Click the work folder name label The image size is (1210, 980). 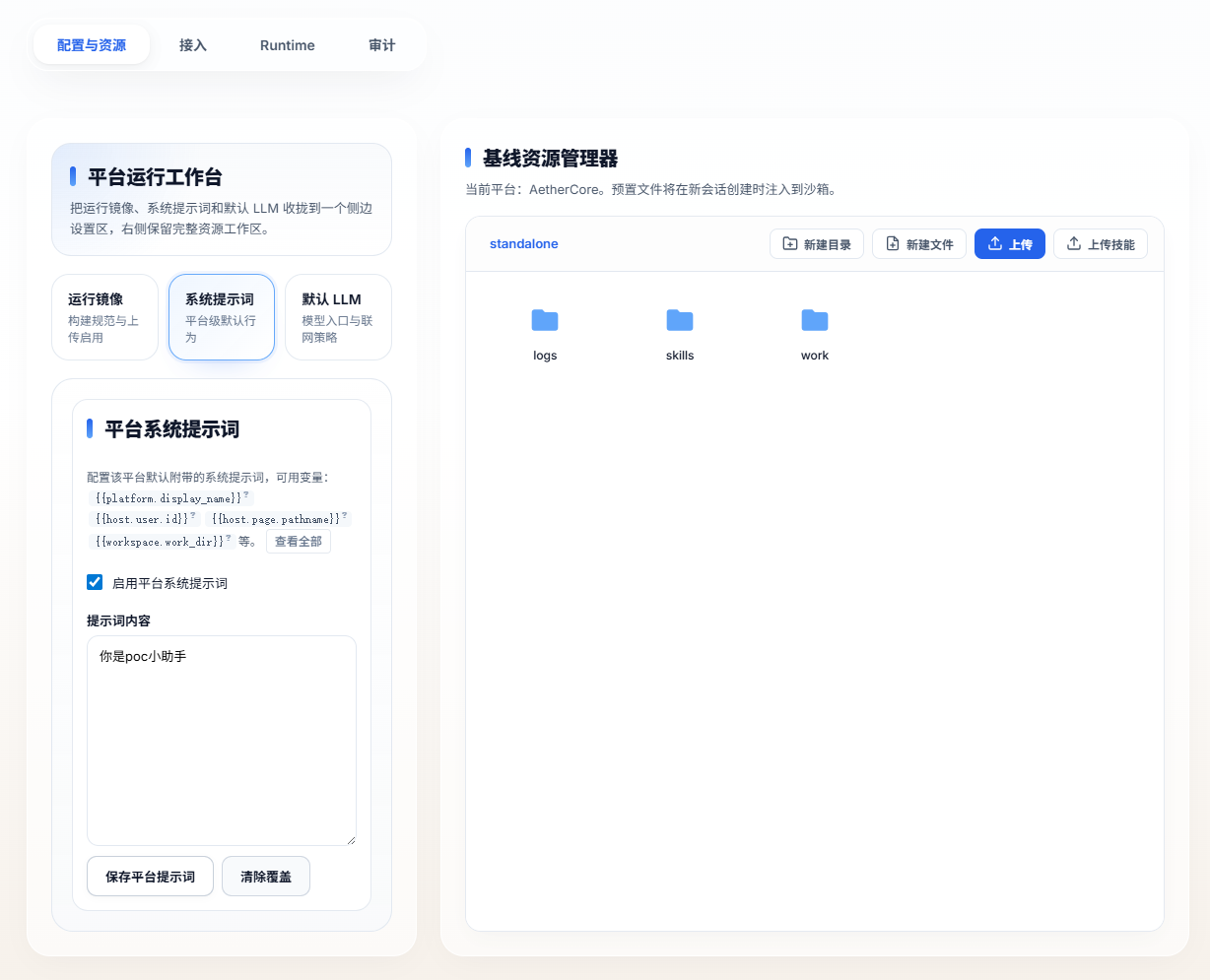[x=815, y=356]
